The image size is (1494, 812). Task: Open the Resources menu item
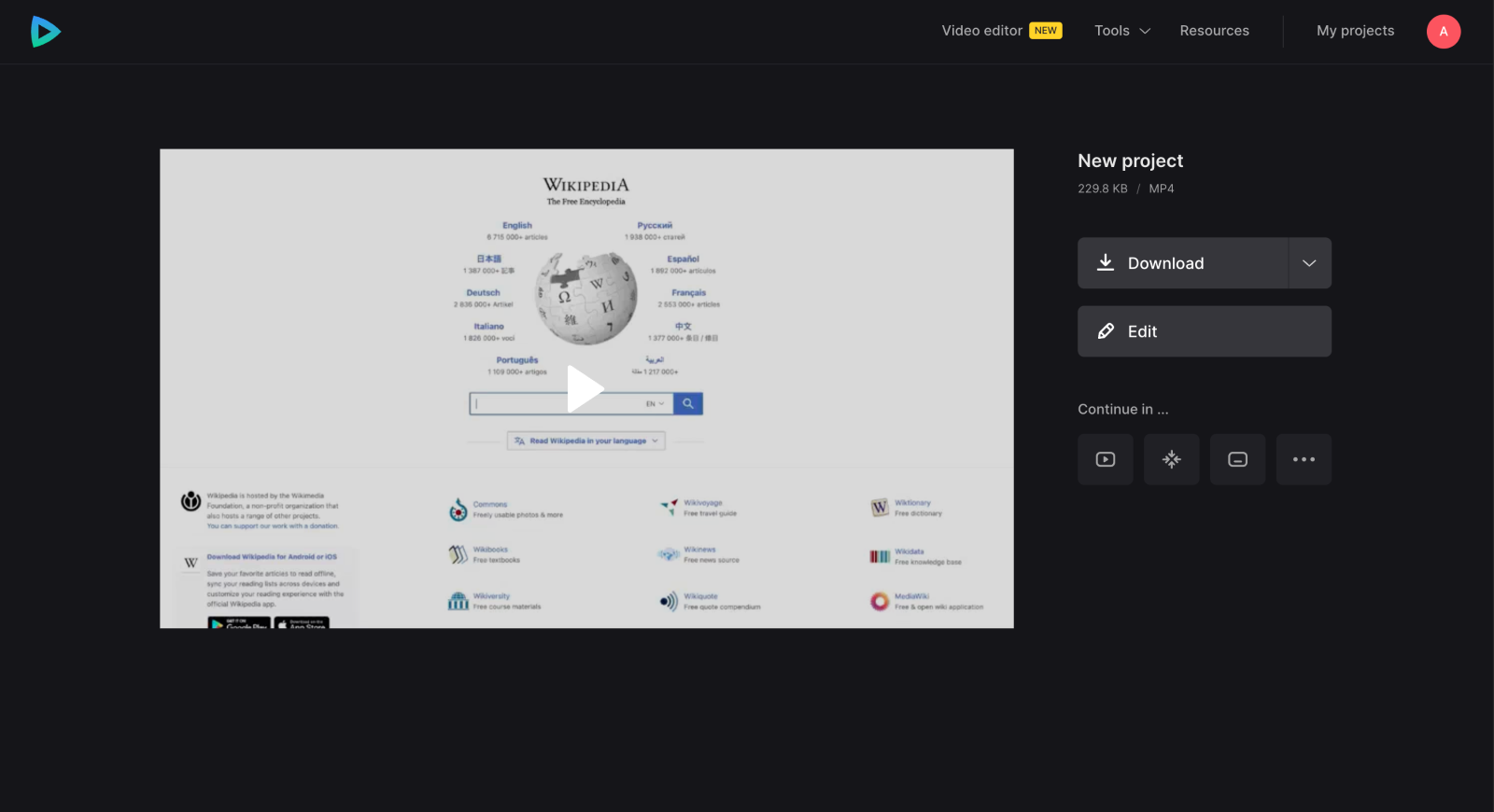[x=1214, y=31]
